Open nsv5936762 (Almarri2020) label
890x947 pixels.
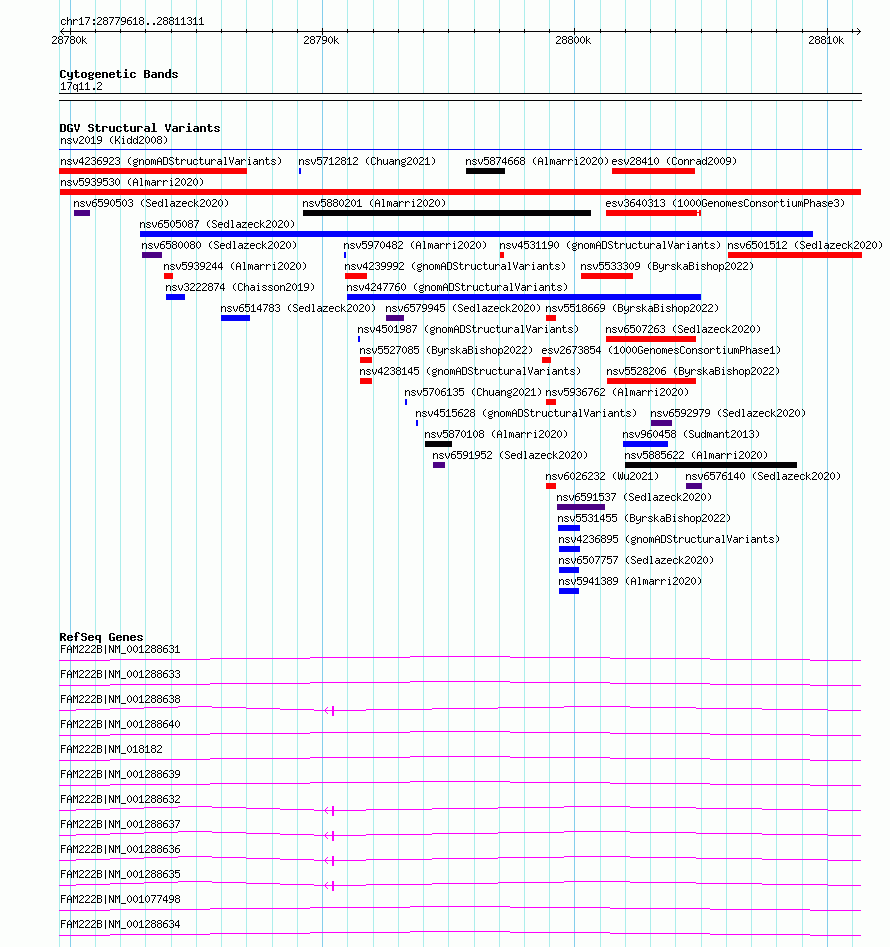click(x=617, y=392)
